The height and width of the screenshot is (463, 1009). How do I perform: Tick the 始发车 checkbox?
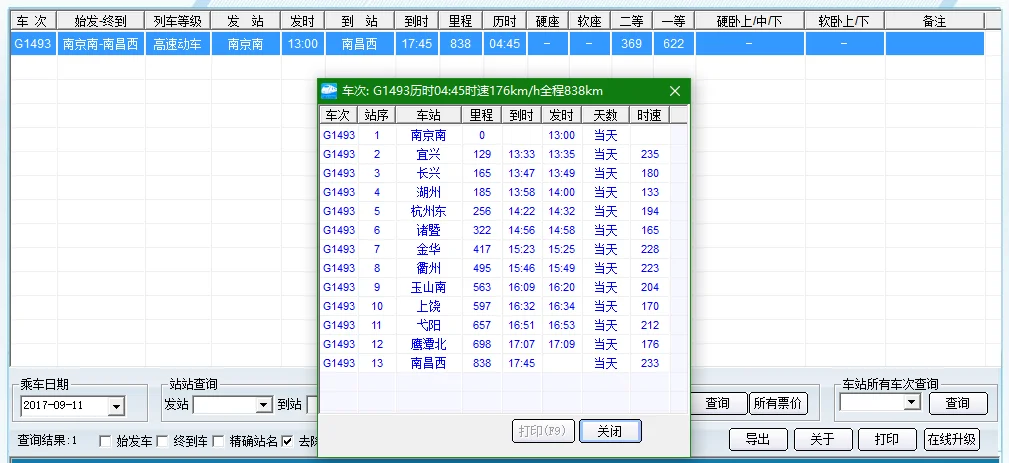pos(105,441)
